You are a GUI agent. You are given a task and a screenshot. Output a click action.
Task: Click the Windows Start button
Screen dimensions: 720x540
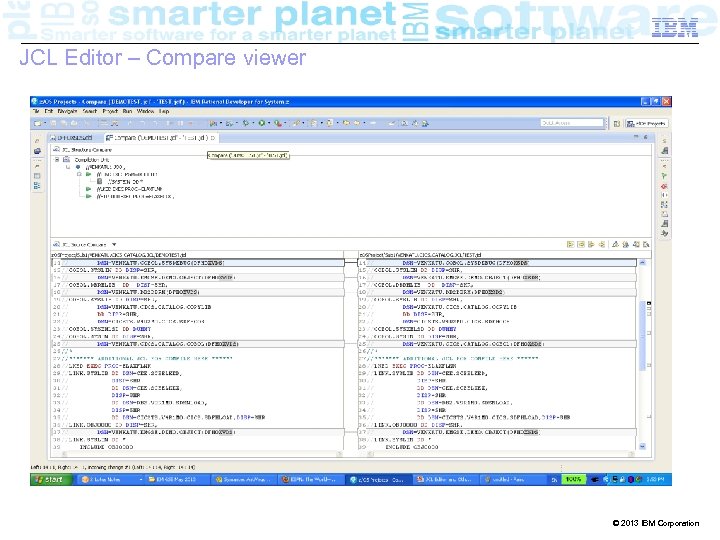(x=52, y=479)
